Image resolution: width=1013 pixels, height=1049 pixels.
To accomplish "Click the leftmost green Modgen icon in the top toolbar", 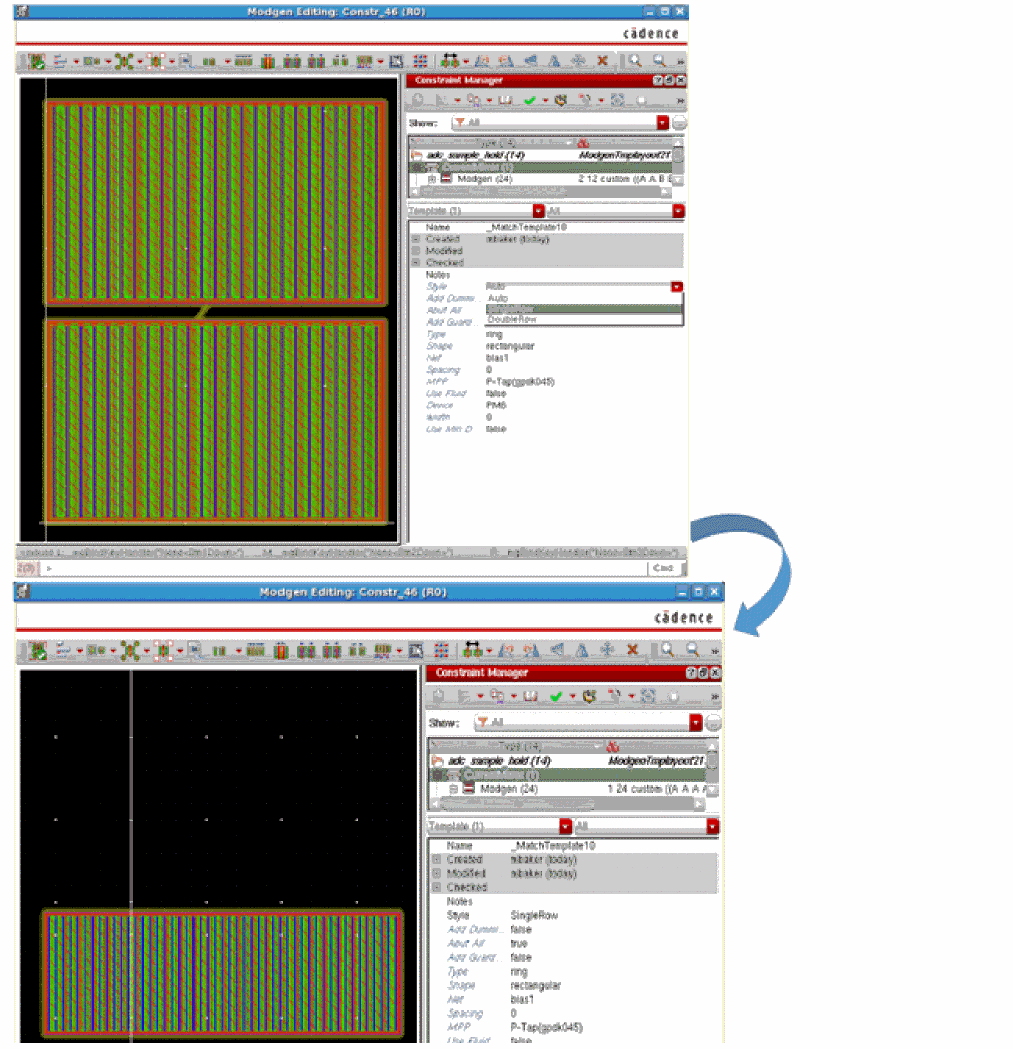I will point(37,62).
